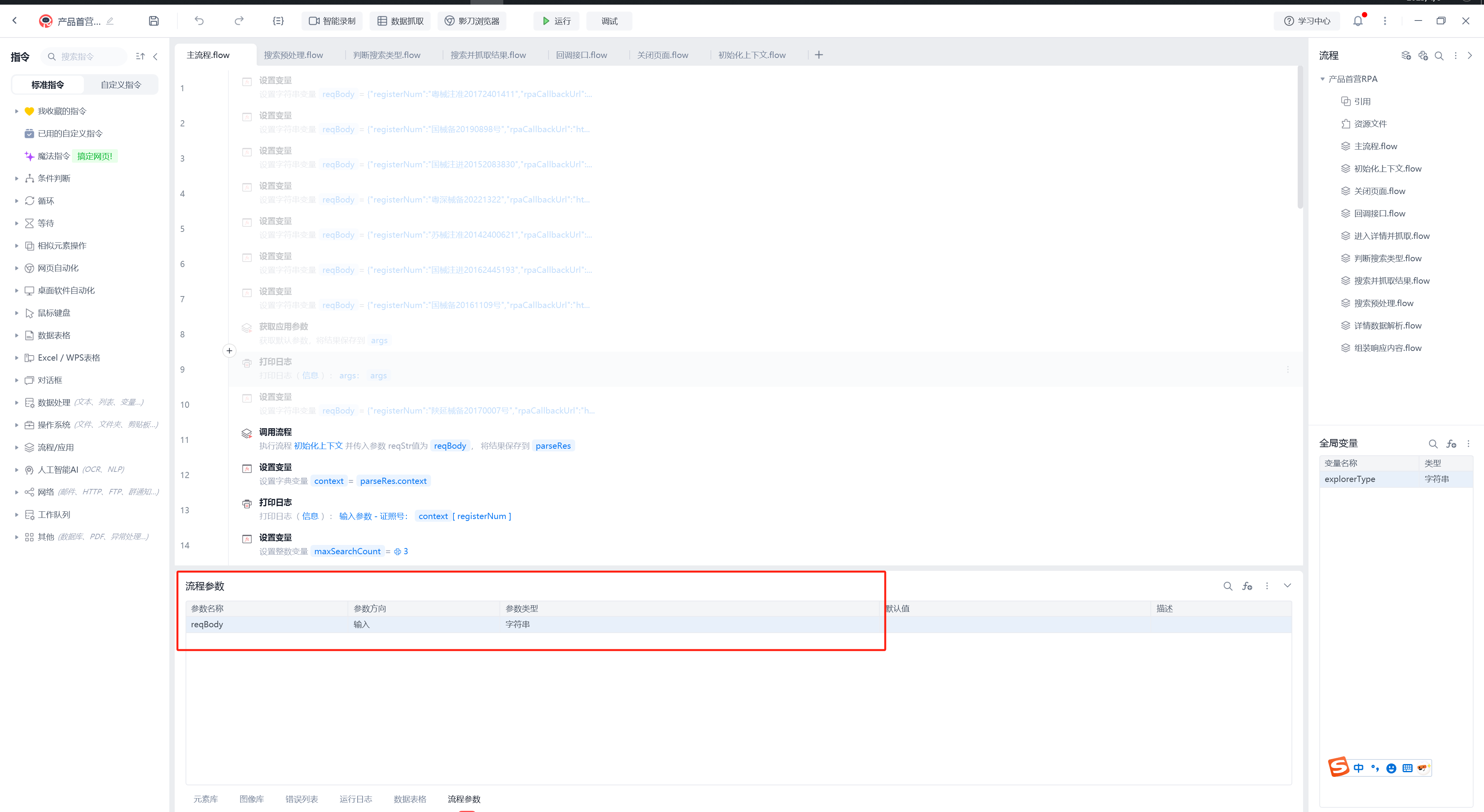Open the 运行日志 bottom tab
Viewport: 1484px width, 812px height.
click(x=356, y=799)
